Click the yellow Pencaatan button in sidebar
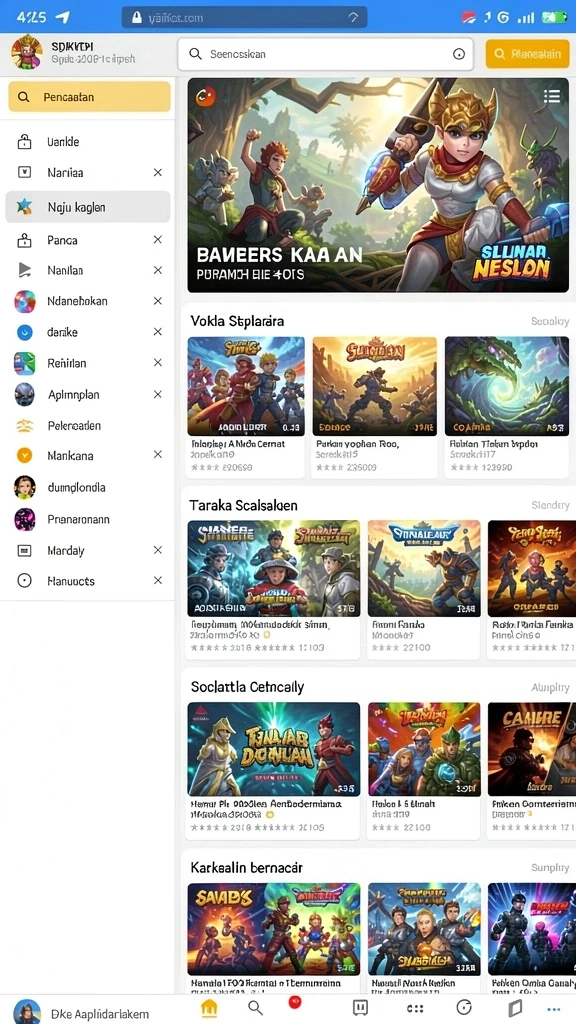The width and height of the screenshot is (576, 1024). 89,97
